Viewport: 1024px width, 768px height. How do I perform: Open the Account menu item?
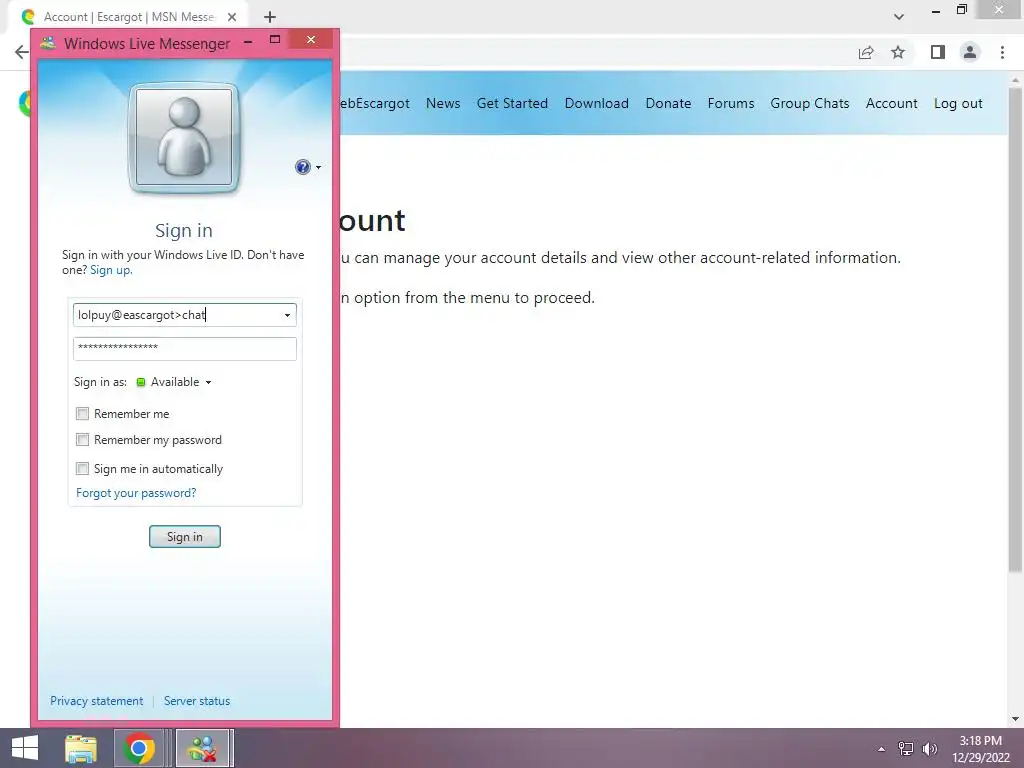891,103
